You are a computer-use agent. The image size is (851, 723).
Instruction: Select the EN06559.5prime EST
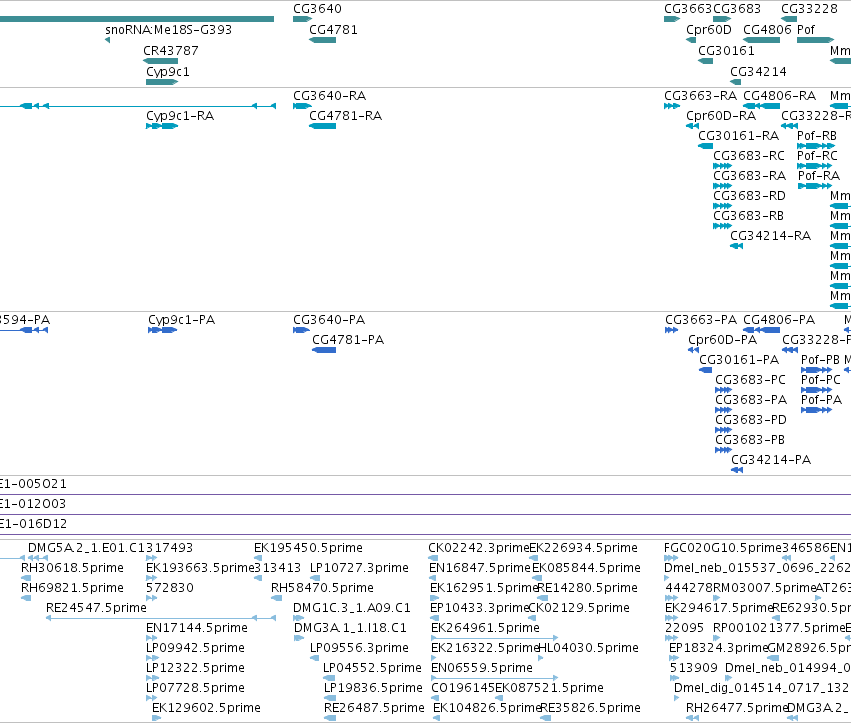[494, 678]
